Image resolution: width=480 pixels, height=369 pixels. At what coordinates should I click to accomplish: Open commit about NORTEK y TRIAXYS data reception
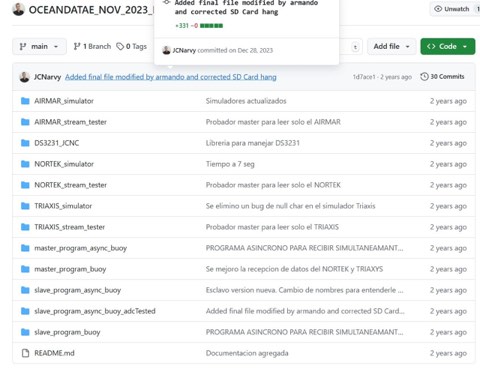coord(294,269)
